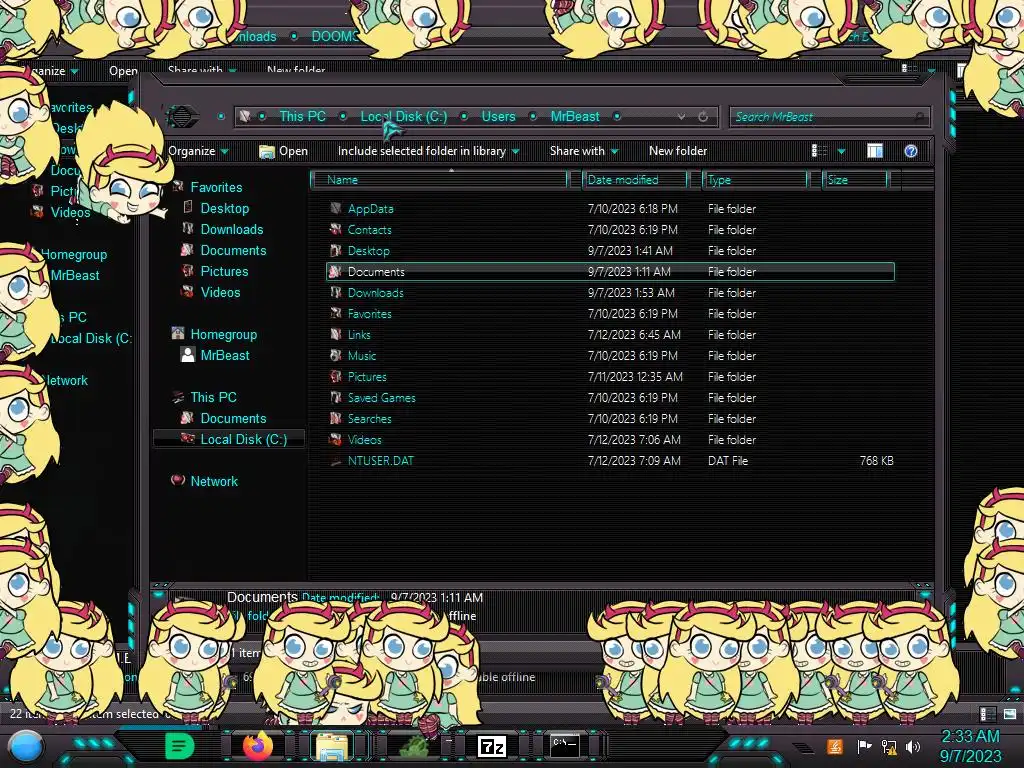Open view options dropdown arrow
1024x768 pixels.
point(842,152)
